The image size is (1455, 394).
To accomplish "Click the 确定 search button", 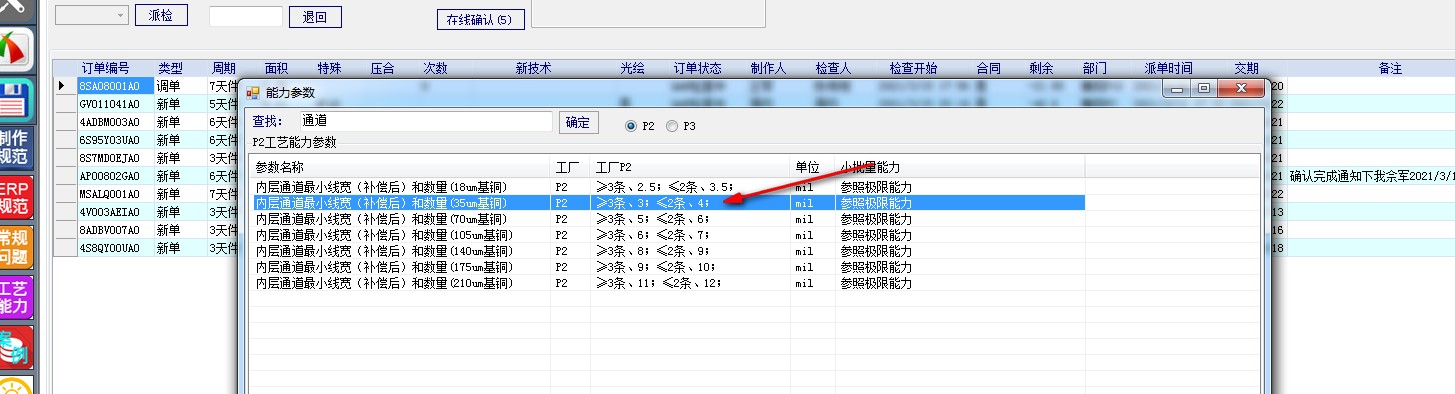I will 578,122.
